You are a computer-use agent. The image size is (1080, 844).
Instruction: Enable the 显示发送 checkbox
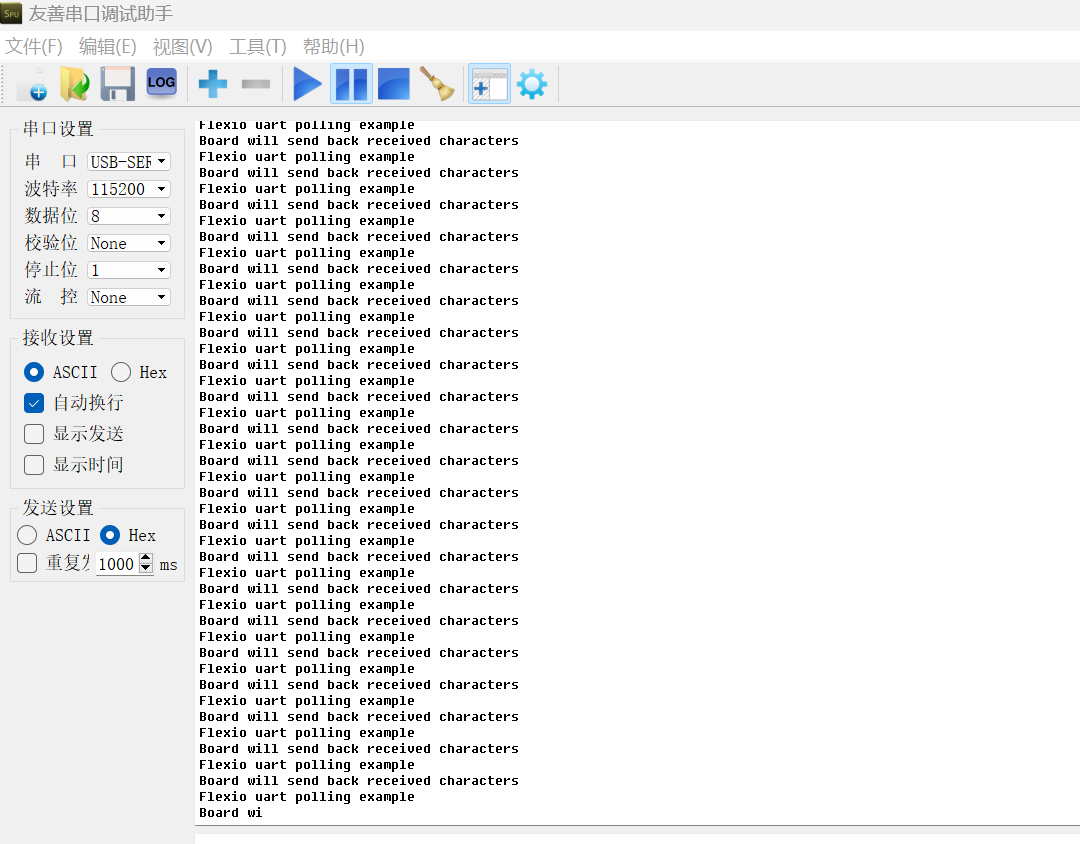tap(34, 434)
